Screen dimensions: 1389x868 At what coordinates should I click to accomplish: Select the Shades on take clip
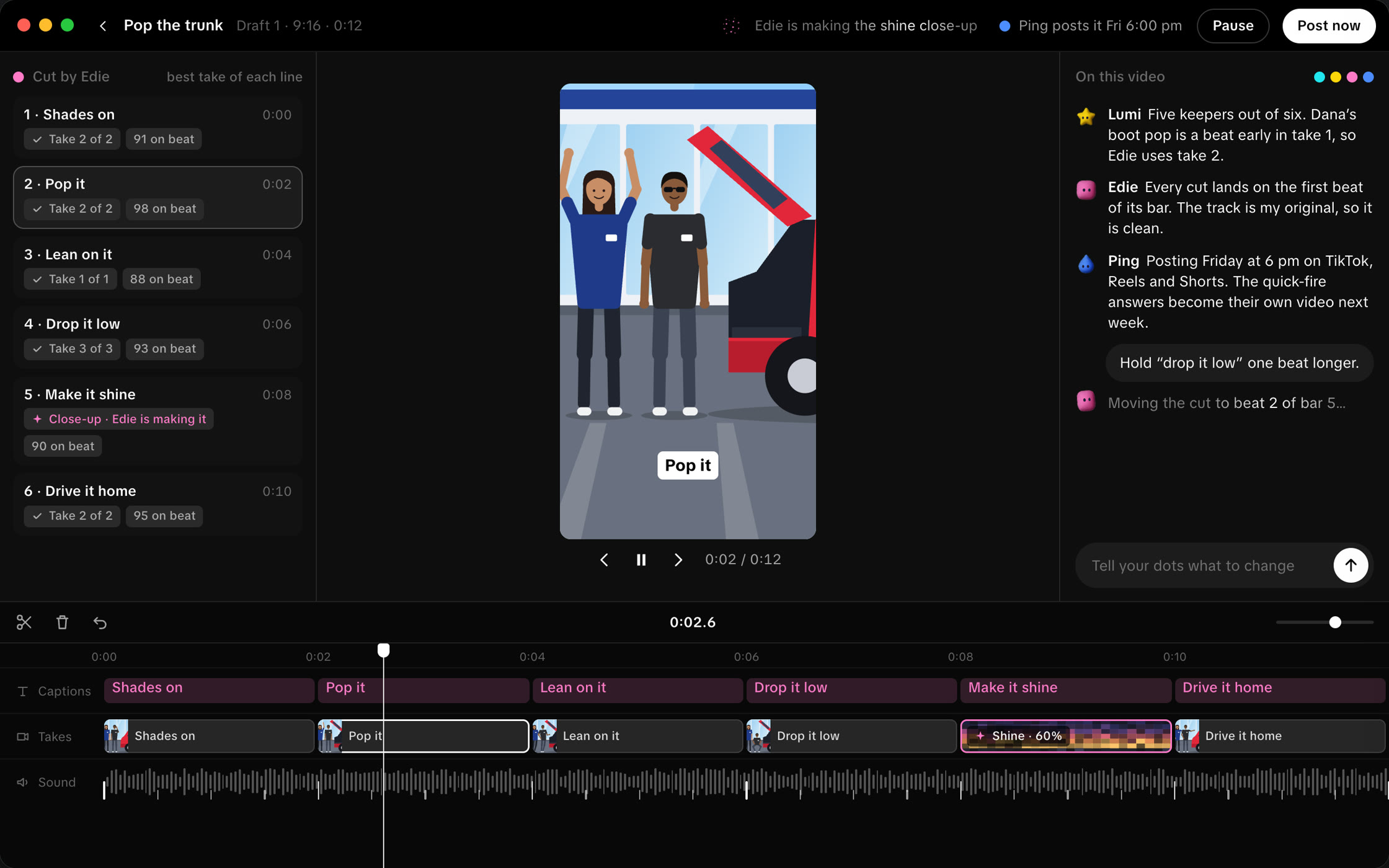(209, 736)
